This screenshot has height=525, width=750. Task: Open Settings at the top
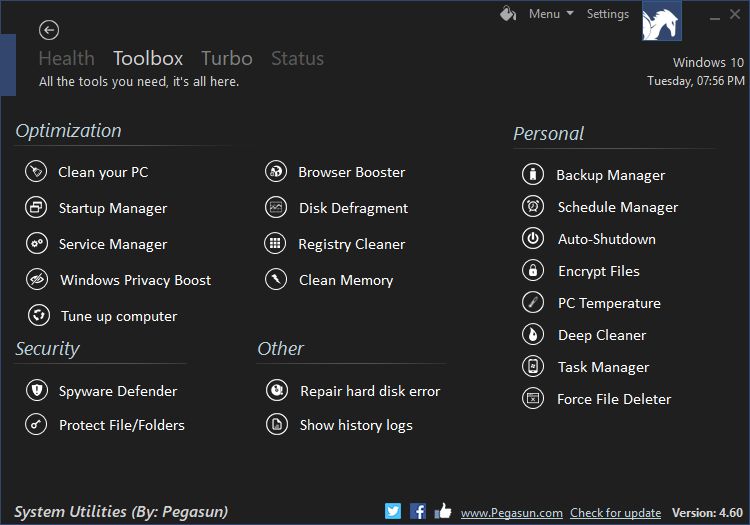coord(607,14)
